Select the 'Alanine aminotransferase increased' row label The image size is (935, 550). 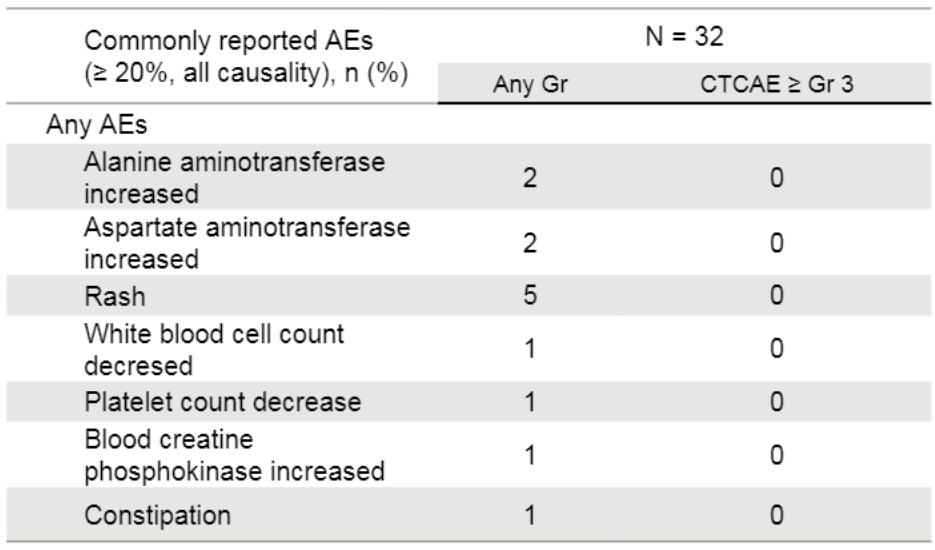point(233,176)
